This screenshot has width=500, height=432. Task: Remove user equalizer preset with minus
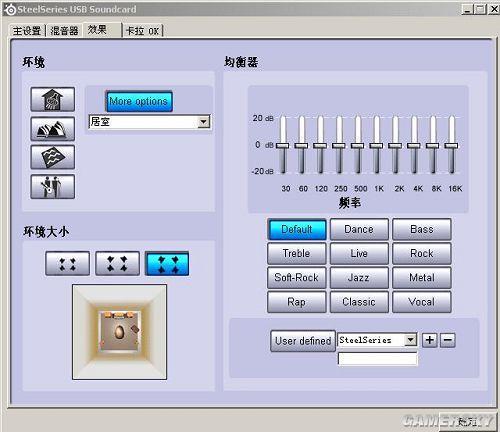point(448,340)
